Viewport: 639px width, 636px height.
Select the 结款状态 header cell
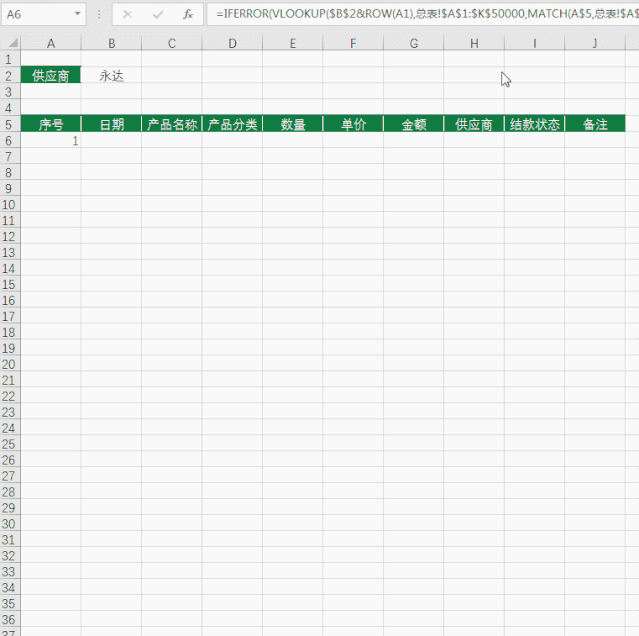534,124
